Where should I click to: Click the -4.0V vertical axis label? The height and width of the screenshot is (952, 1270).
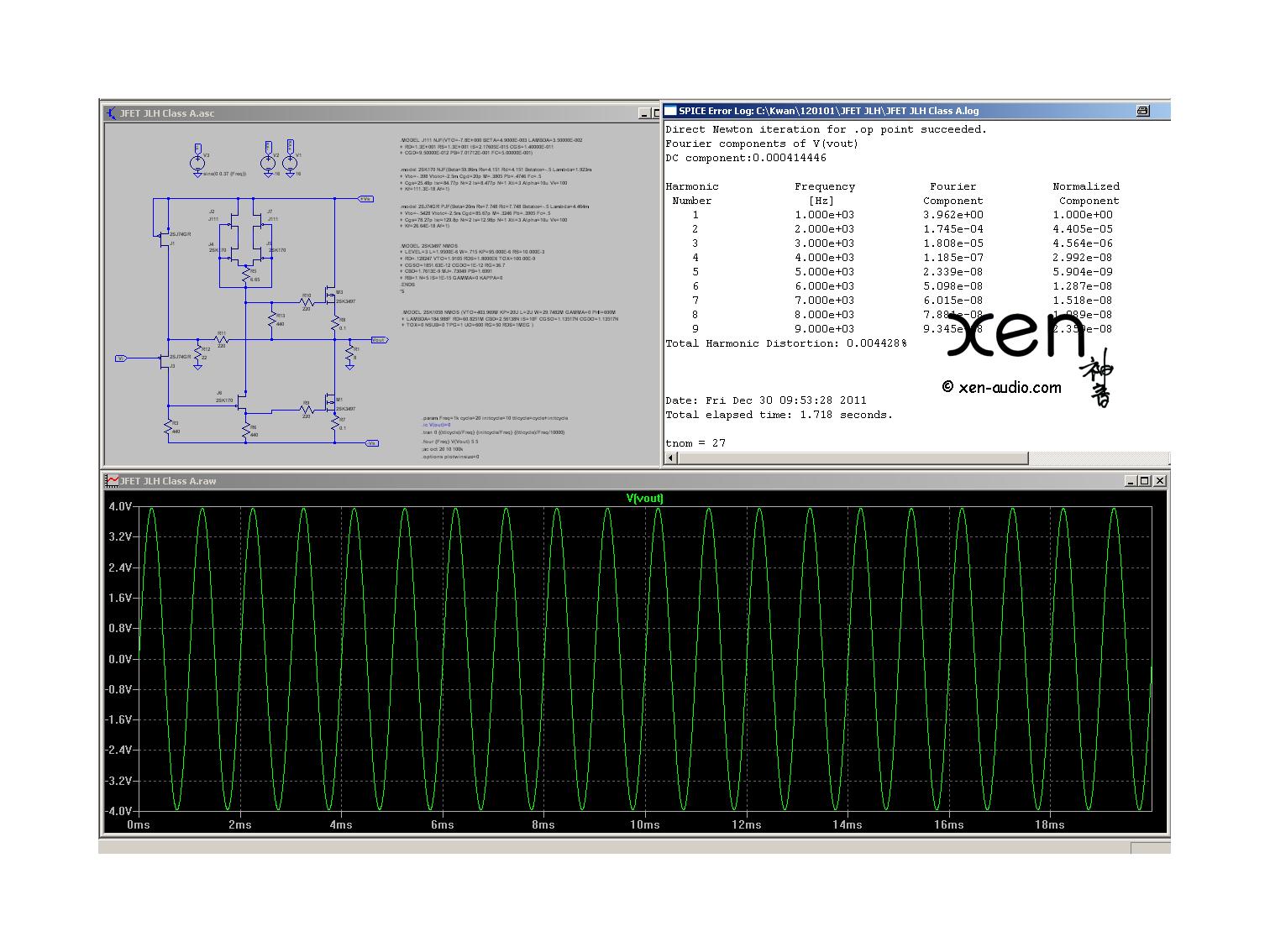click(119, 811)
